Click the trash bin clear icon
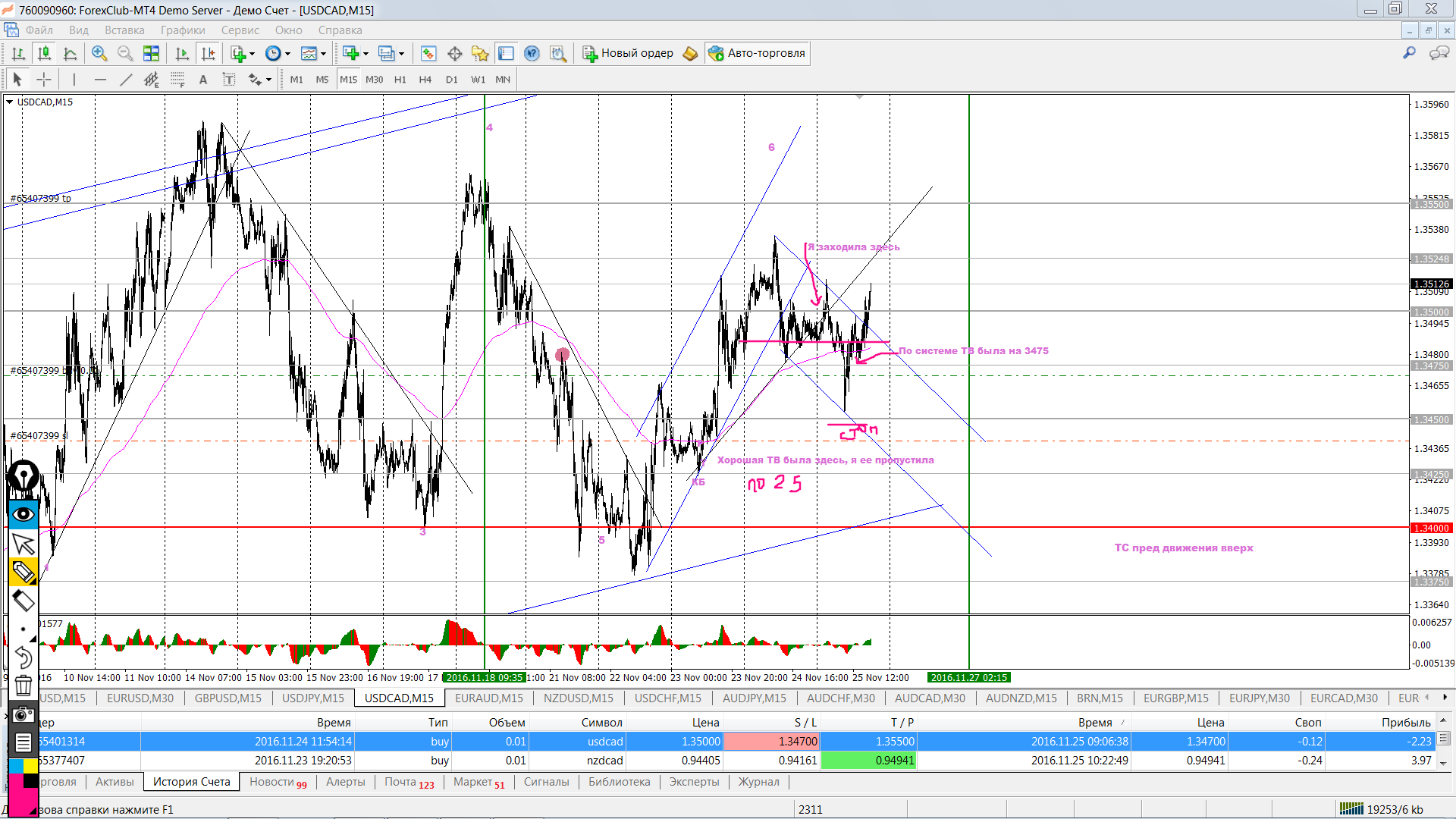The width and height of the screenshot is (1456, 819). 24,686
